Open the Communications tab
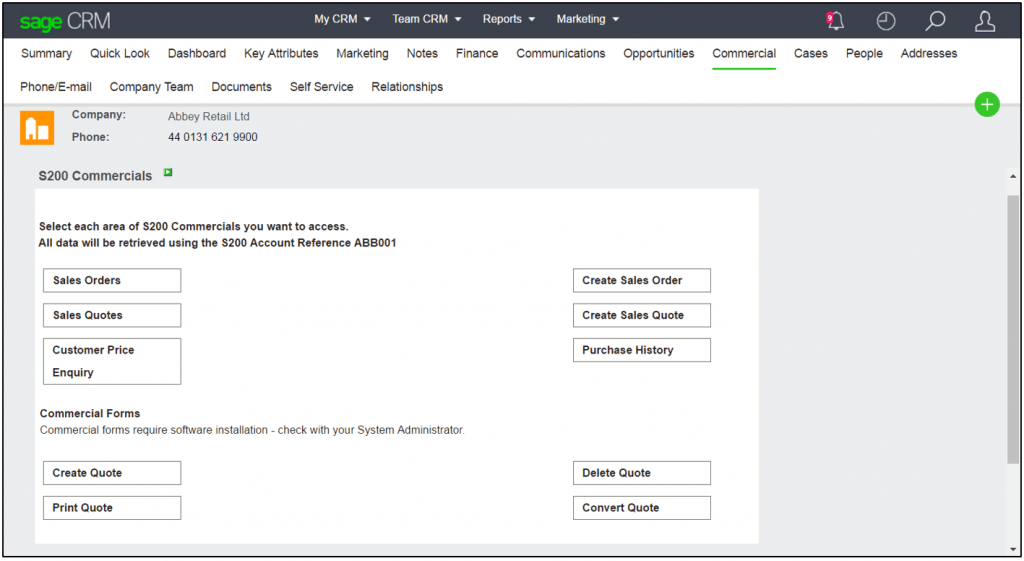This screenshot has height=561, width=1024. 560,54
